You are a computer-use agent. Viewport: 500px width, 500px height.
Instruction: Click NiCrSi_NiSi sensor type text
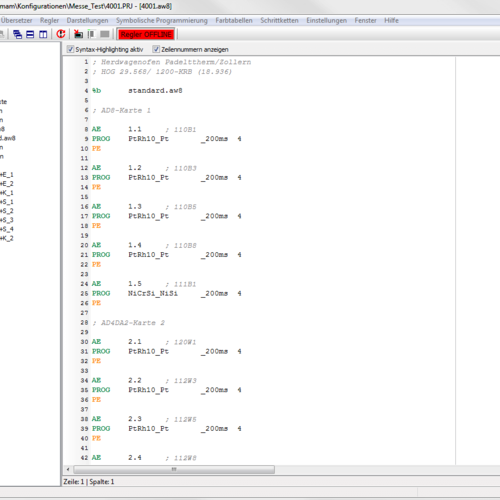point(153,293)
